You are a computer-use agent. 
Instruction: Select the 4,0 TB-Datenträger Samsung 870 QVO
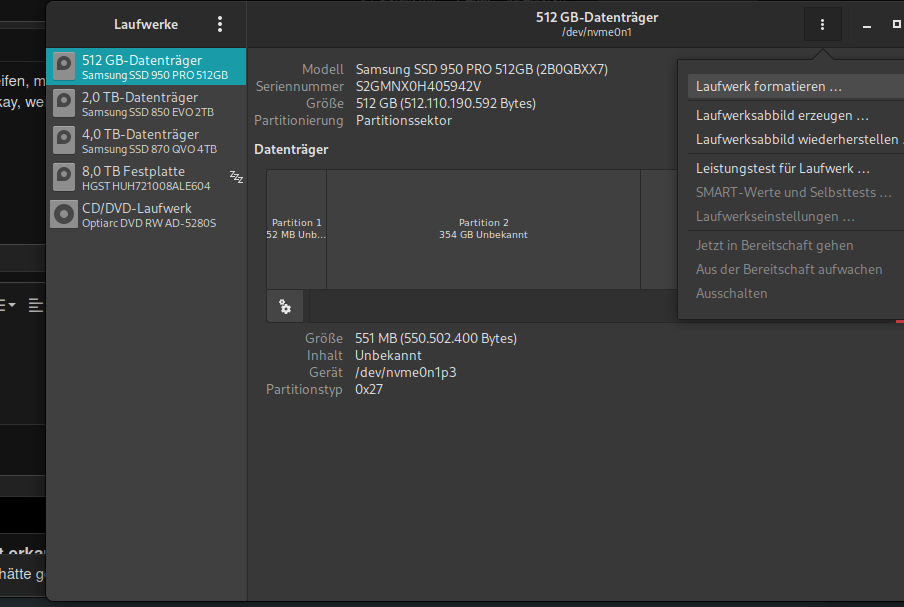146,141
